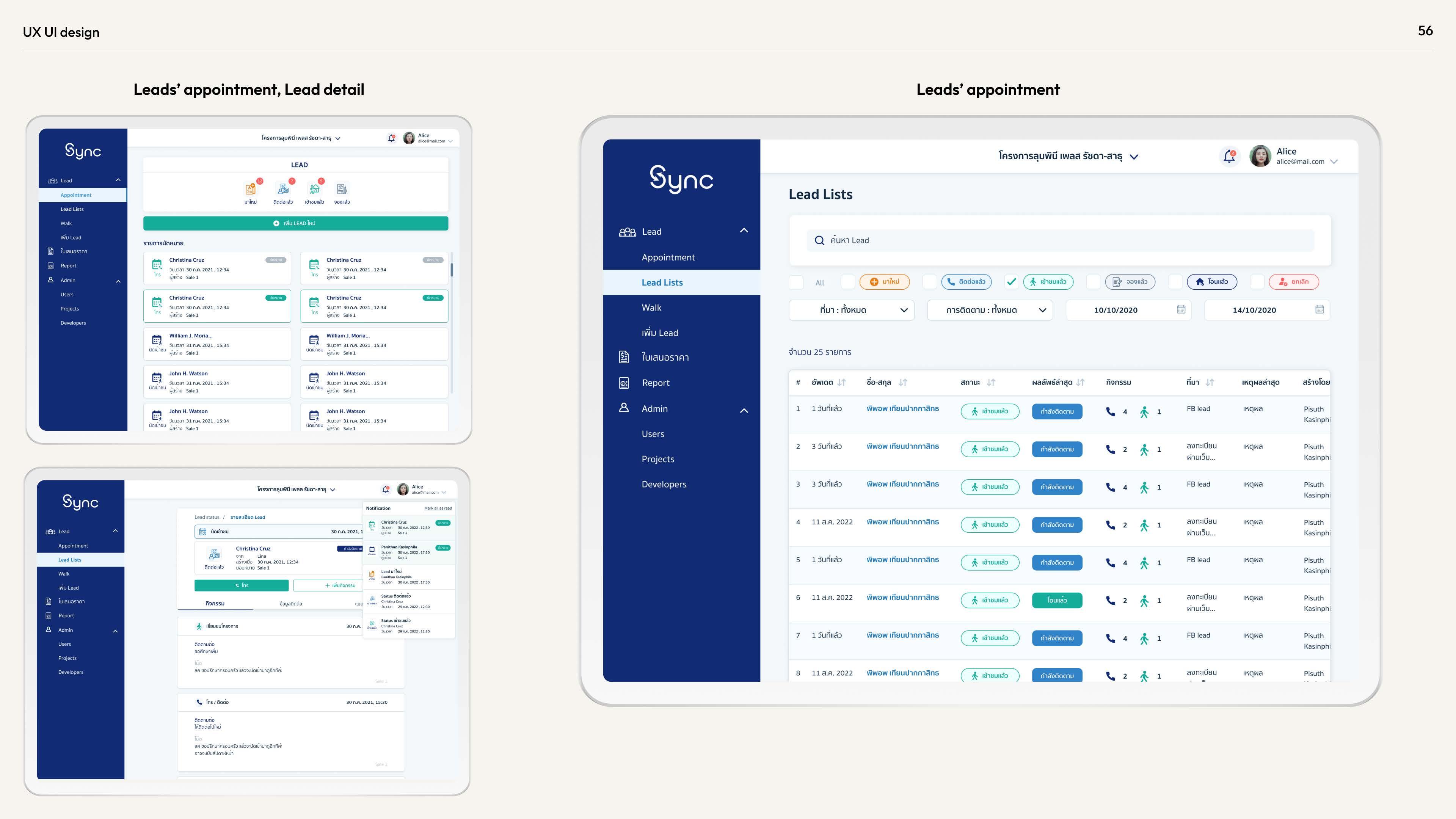Open calendar icon of 10/10/2020 date field
1456x819 pixels.
[x=1181, y=309]
